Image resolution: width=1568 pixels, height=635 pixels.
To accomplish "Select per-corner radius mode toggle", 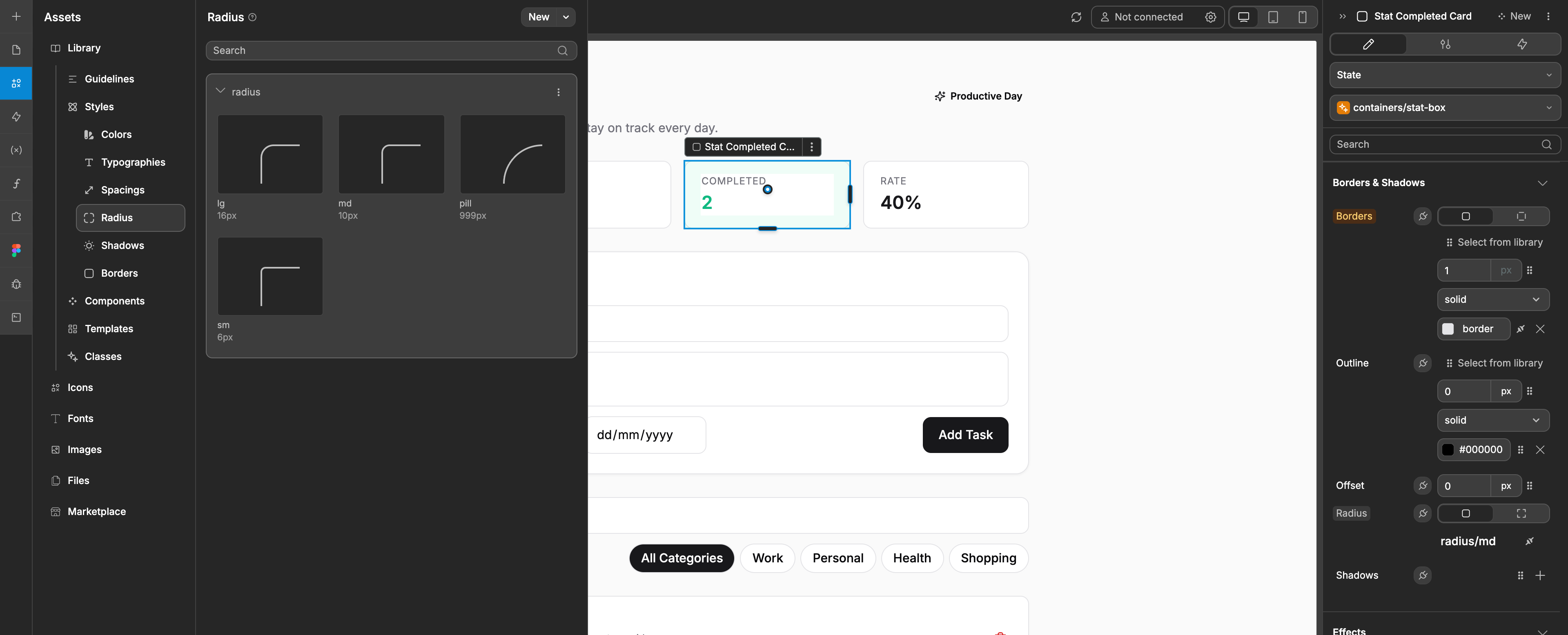I will [x=1521, y=513].
